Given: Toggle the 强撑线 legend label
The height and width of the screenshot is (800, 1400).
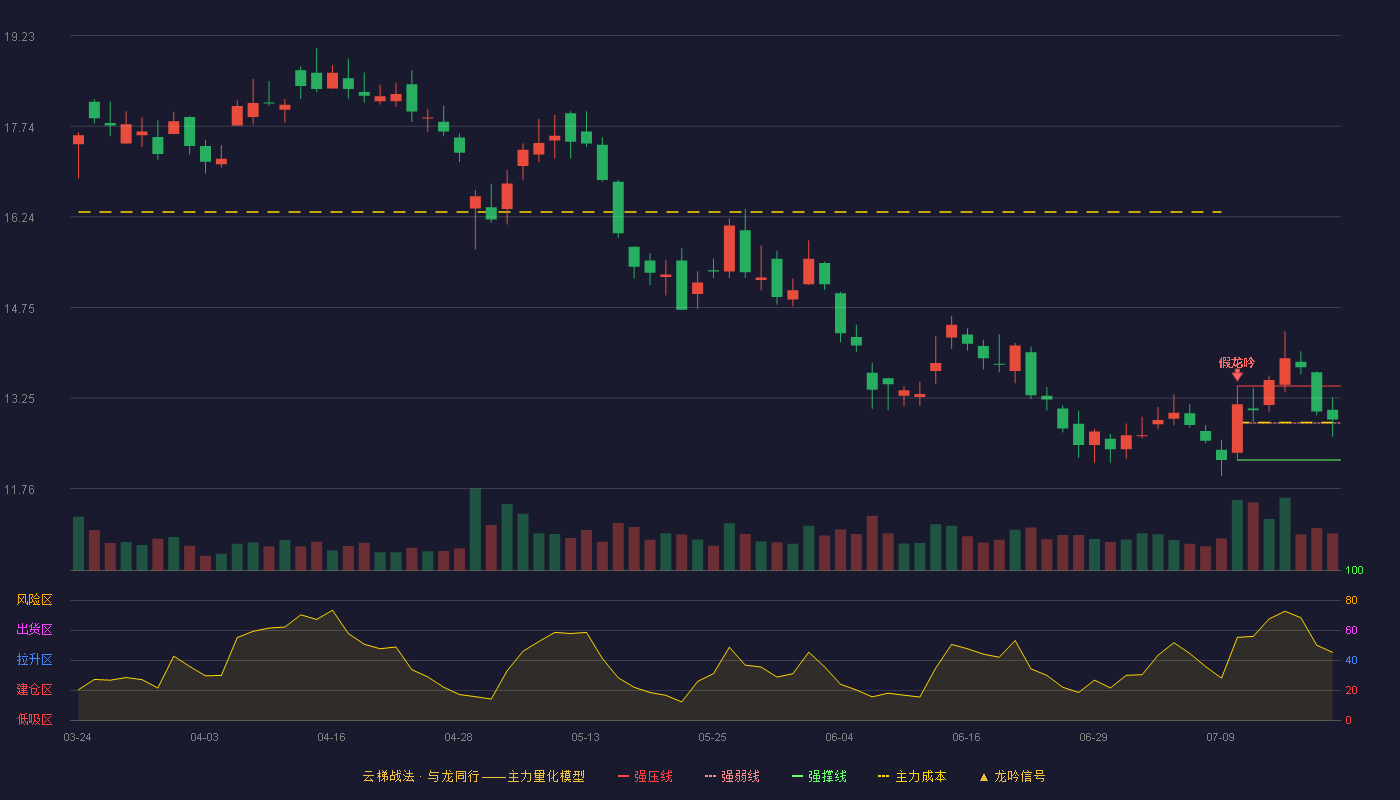Looking at the screenshot, I should tap(827, 776).
